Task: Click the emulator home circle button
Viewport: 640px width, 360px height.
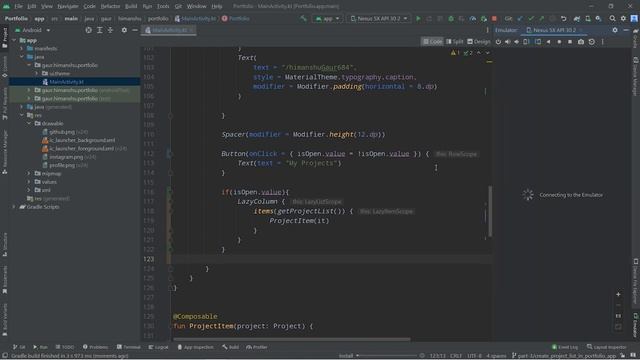Action: tap(559, 42)
